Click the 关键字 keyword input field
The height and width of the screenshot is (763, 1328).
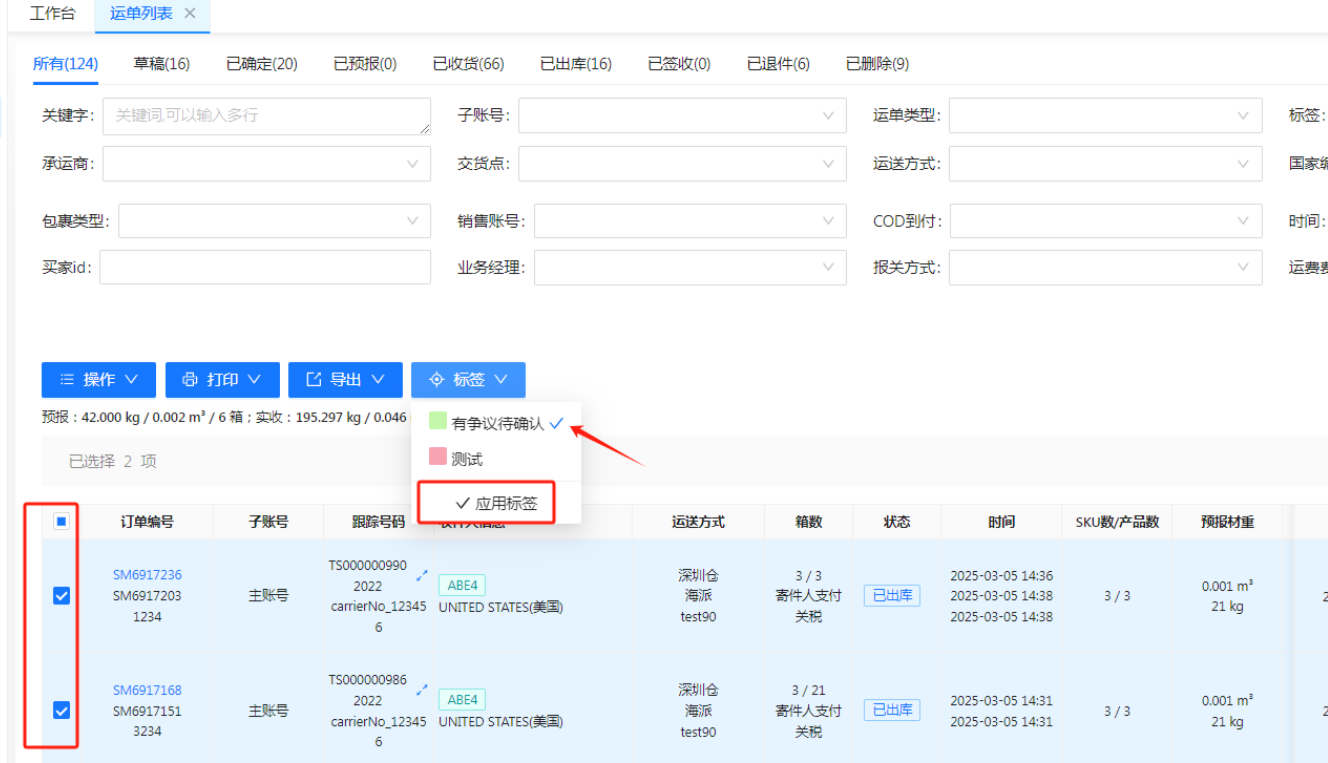266,116
